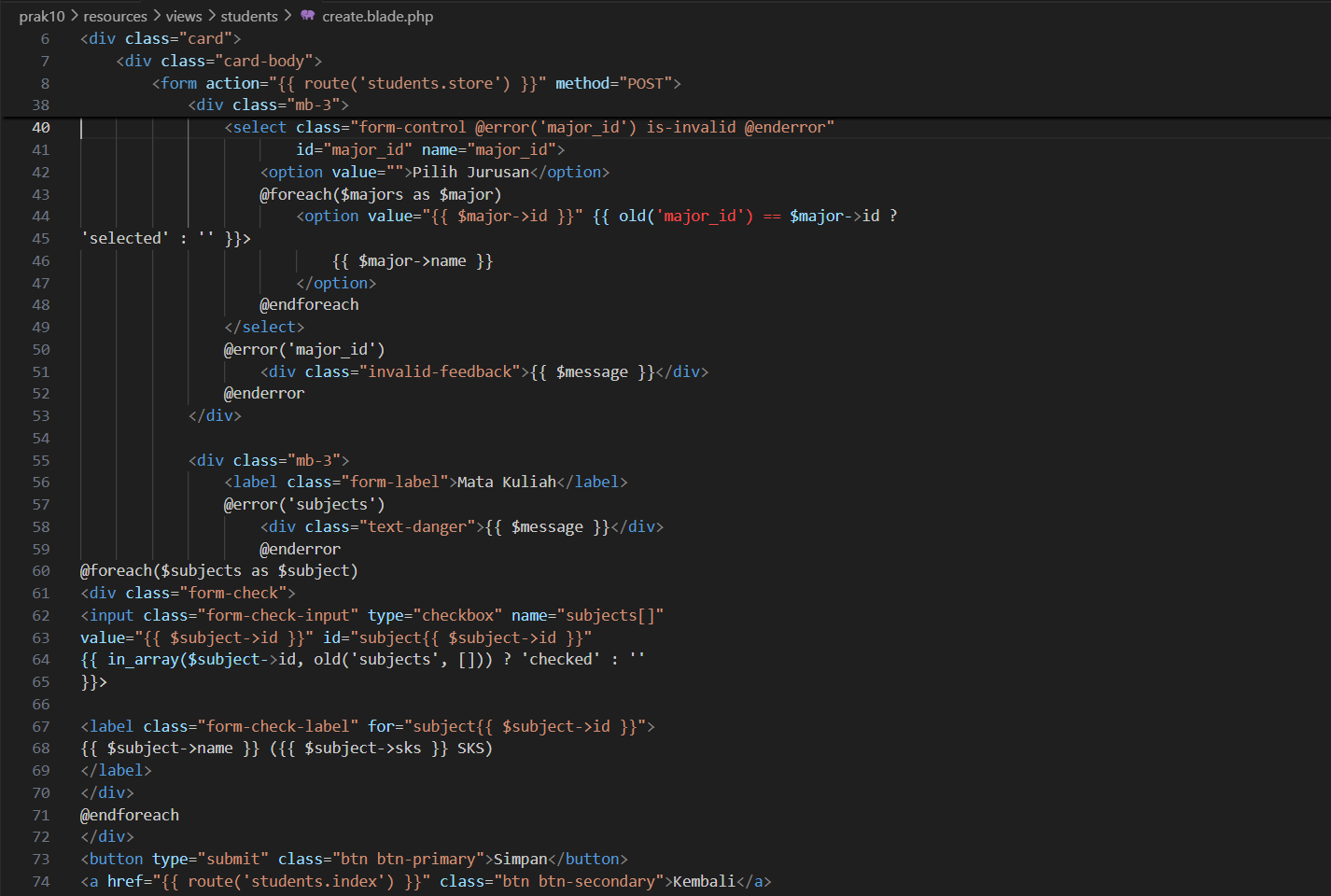Click create.blade.php in the breadcrumb
The image size is (1331, 896).
click(377, 16)
